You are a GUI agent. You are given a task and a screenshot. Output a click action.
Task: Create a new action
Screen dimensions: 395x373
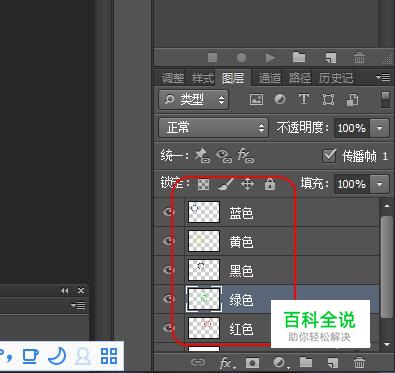pos(331,58)
